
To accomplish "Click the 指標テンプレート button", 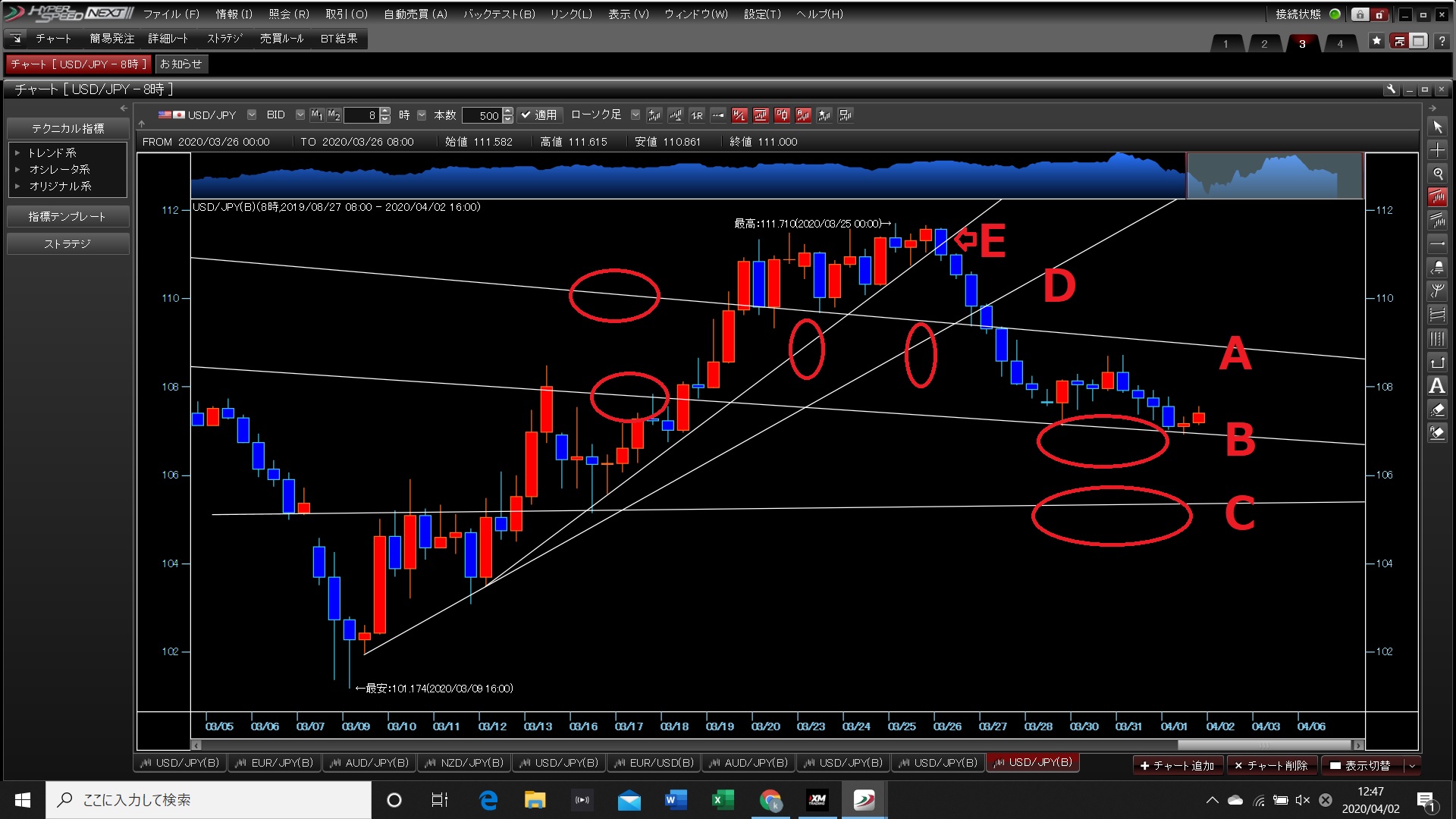I will click(x=67, y=217).
